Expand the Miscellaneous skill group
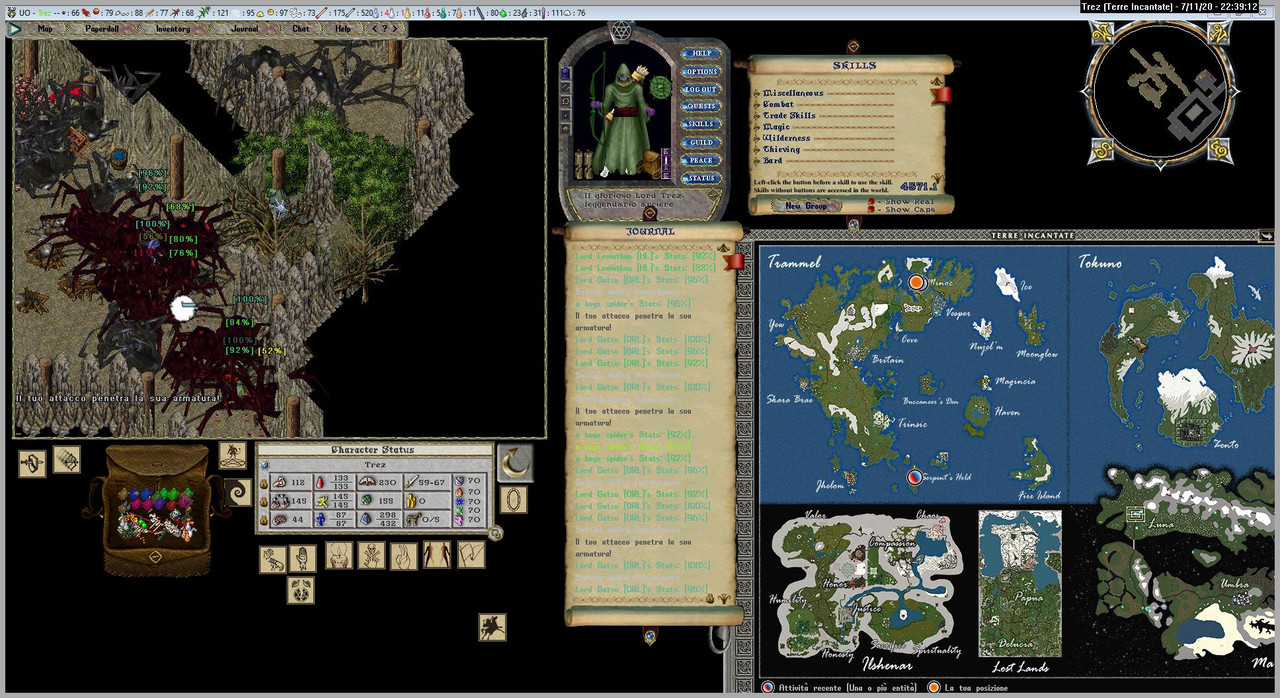Screen dimensions: 1280x698 tap(757, 94)
